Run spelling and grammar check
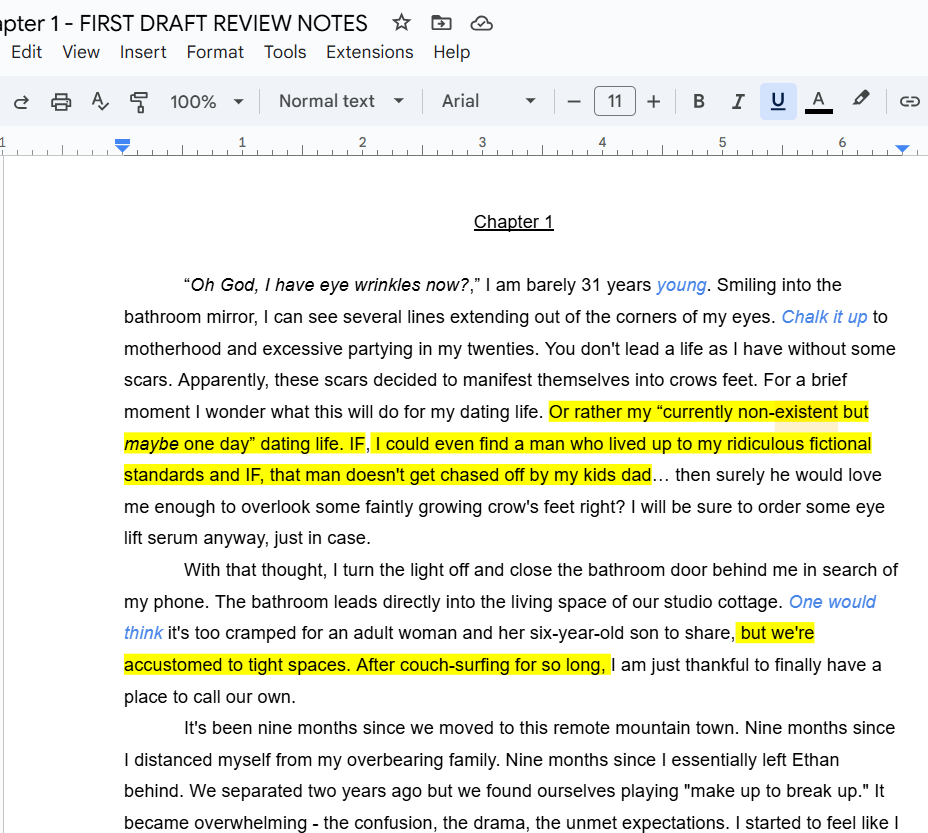The image size is (928, 833). point(100,101)
